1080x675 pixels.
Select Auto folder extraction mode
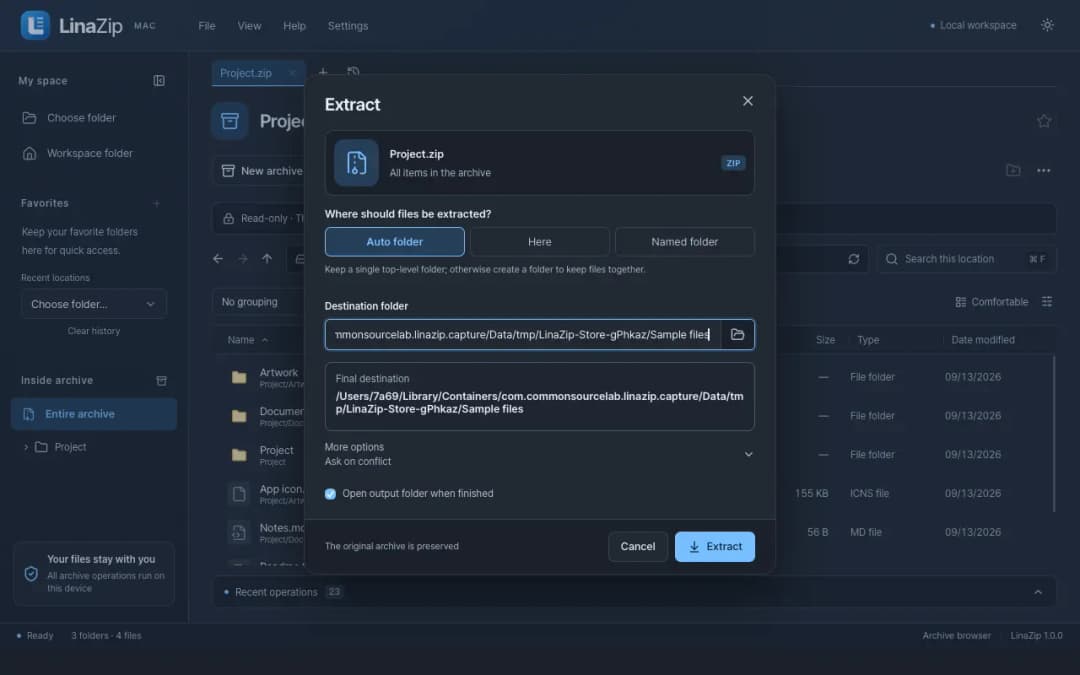coord(395,242)
